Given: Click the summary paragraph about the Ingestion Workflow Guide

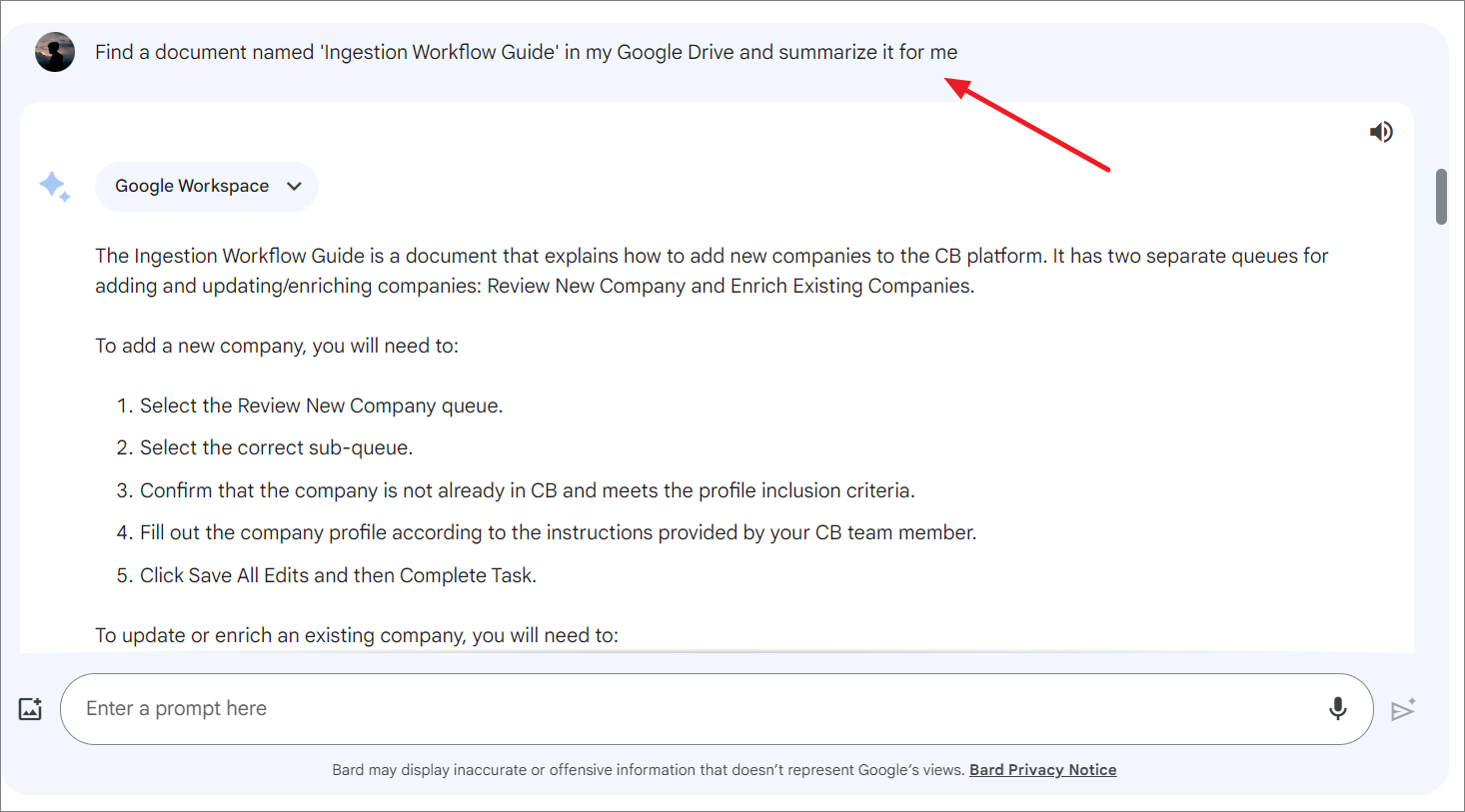Looking at the screenshot, I should click(x=711, y=271).
